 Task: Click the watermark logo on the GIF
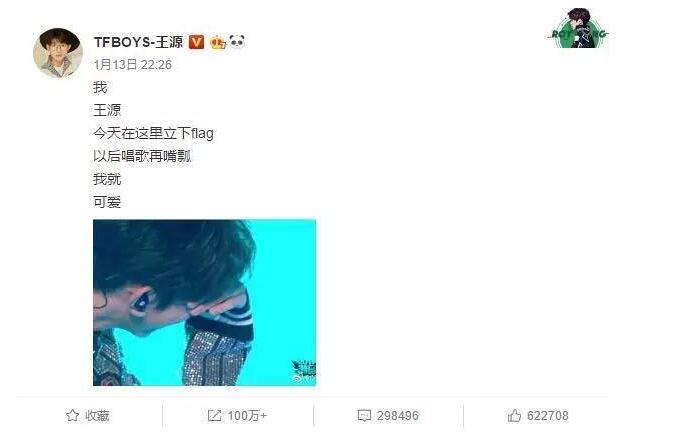click(303, 372)
